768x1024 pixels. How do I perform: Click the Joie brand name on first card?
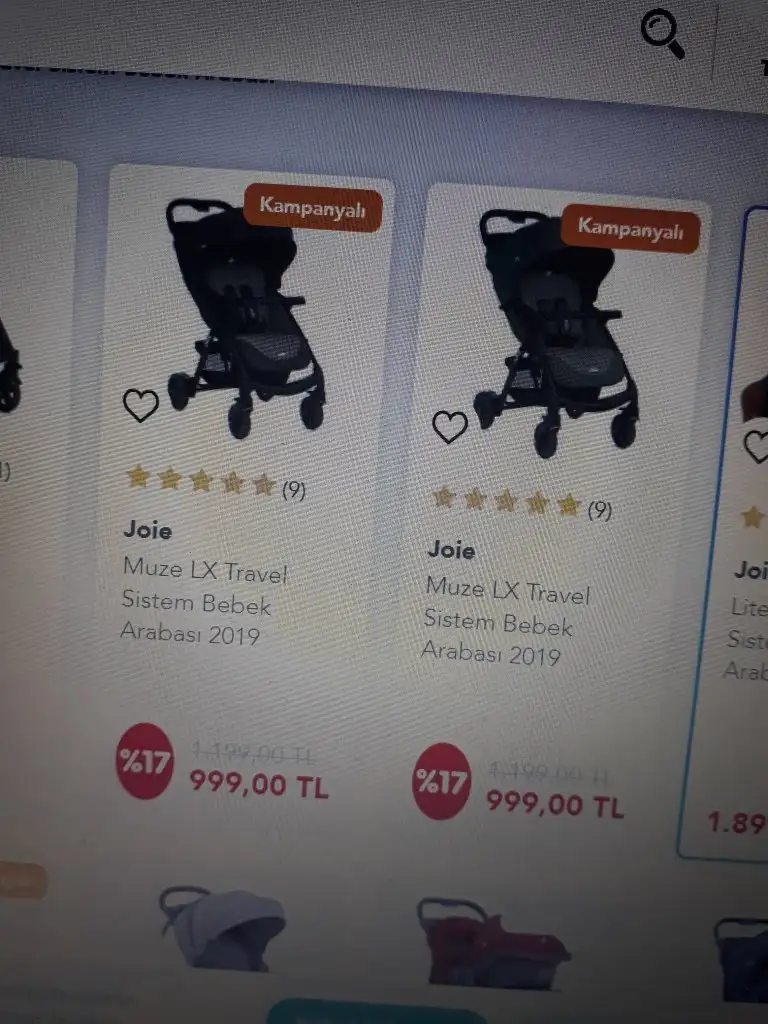pyautogui.click(x=148, y=530)
